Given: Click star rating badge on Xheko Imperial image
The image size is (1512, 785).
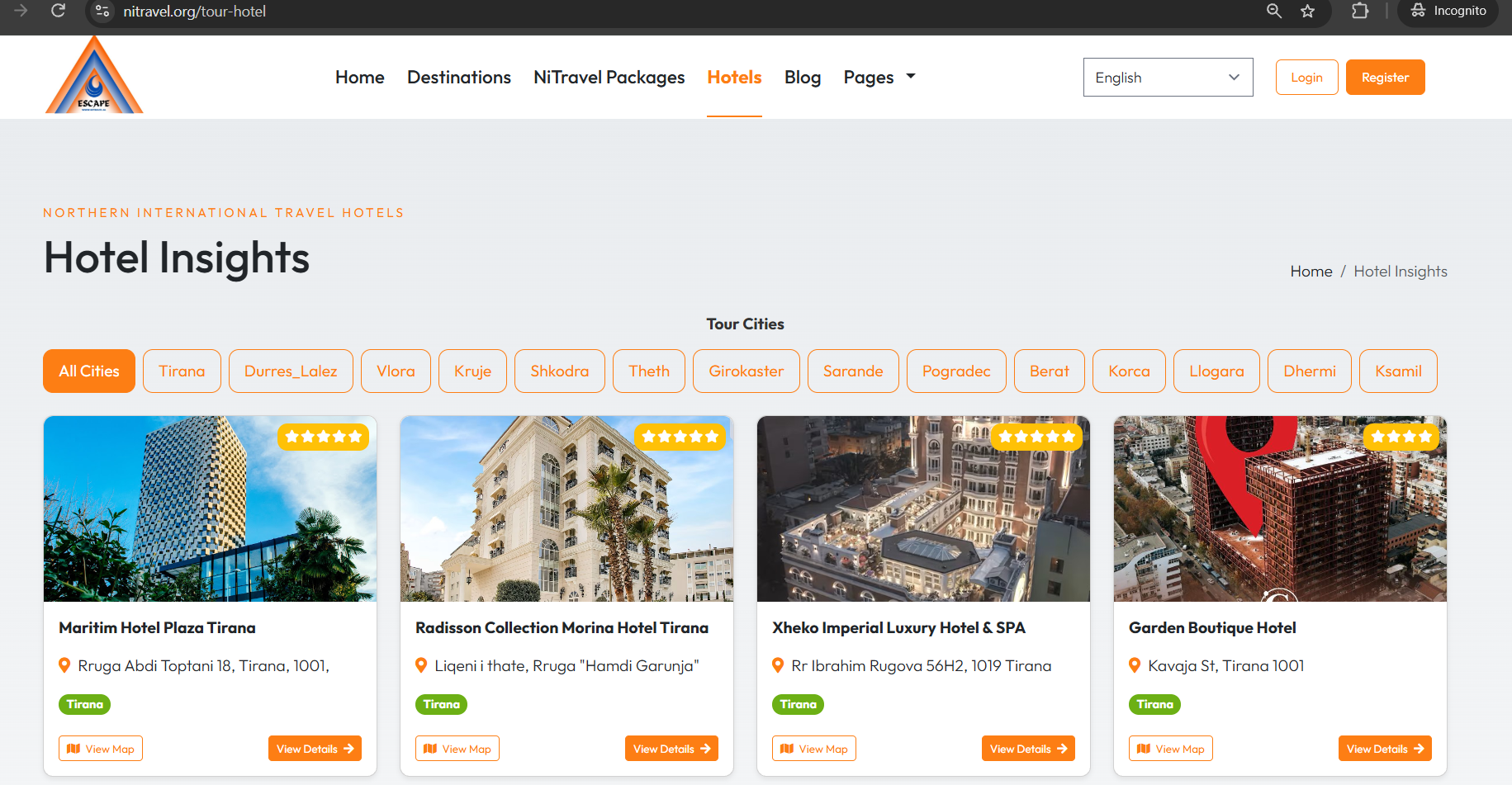Looking at the screenshot, I should tap(1037, 437).
